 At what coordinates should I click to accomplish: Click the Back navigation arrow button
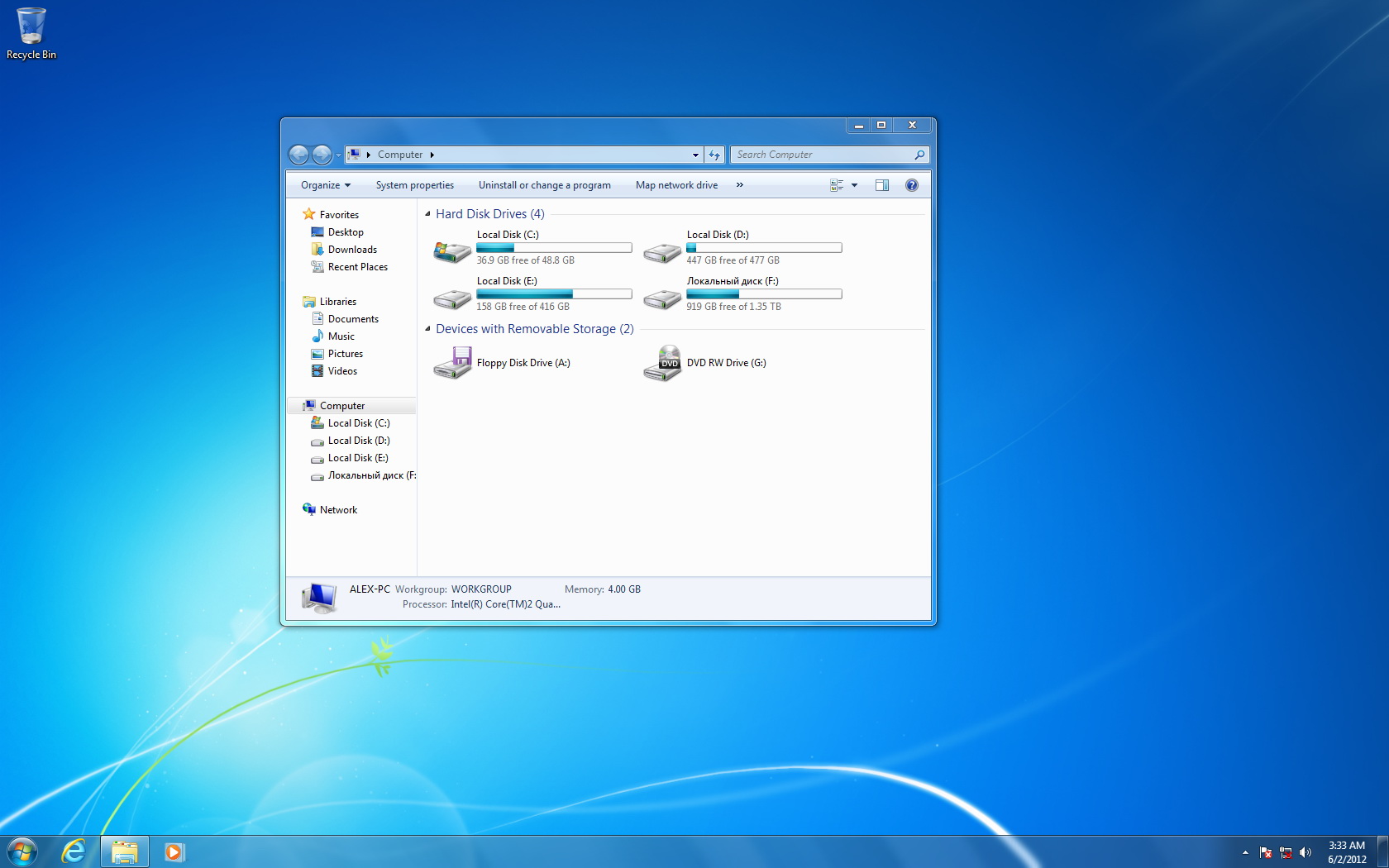tap(298, 155)
